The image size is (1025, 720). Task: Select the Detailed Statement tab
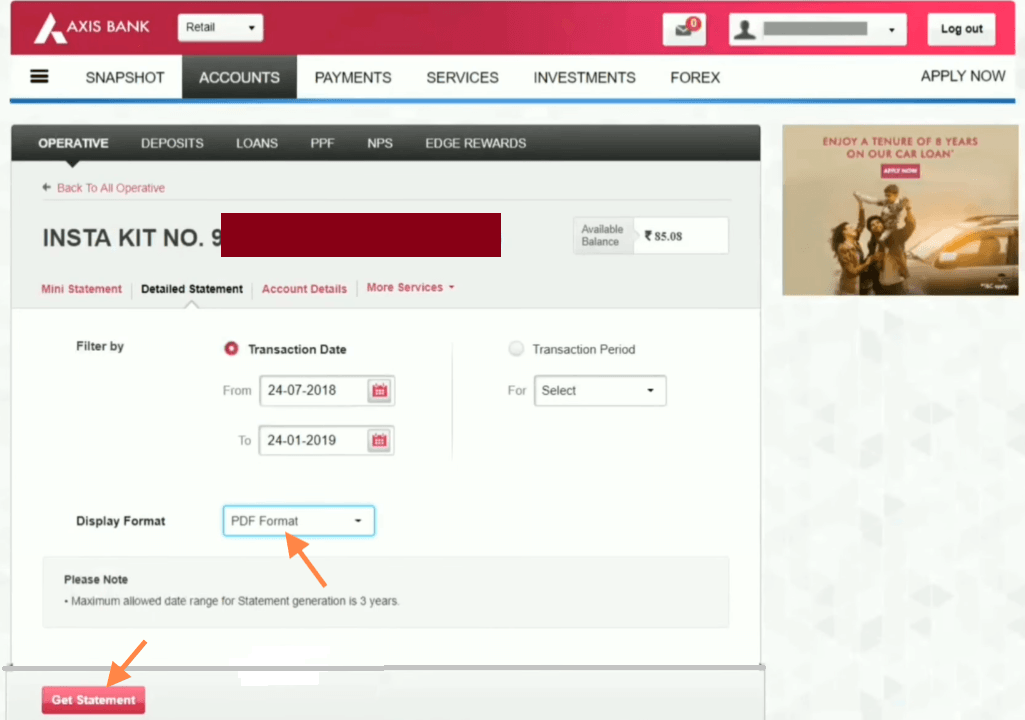192,288
